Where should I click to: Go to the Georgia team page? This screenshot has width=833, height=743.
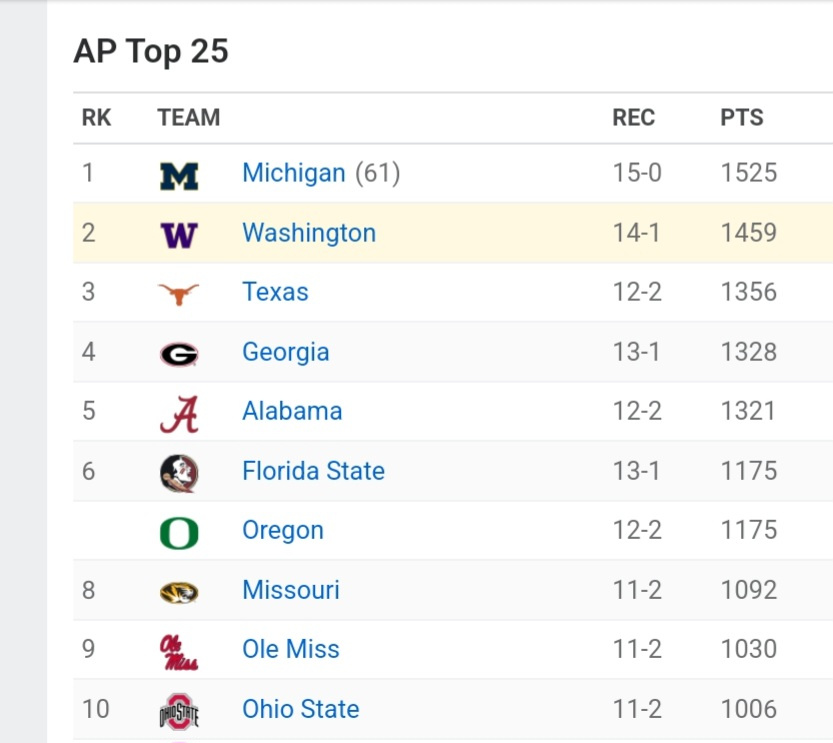coord(285,352)
